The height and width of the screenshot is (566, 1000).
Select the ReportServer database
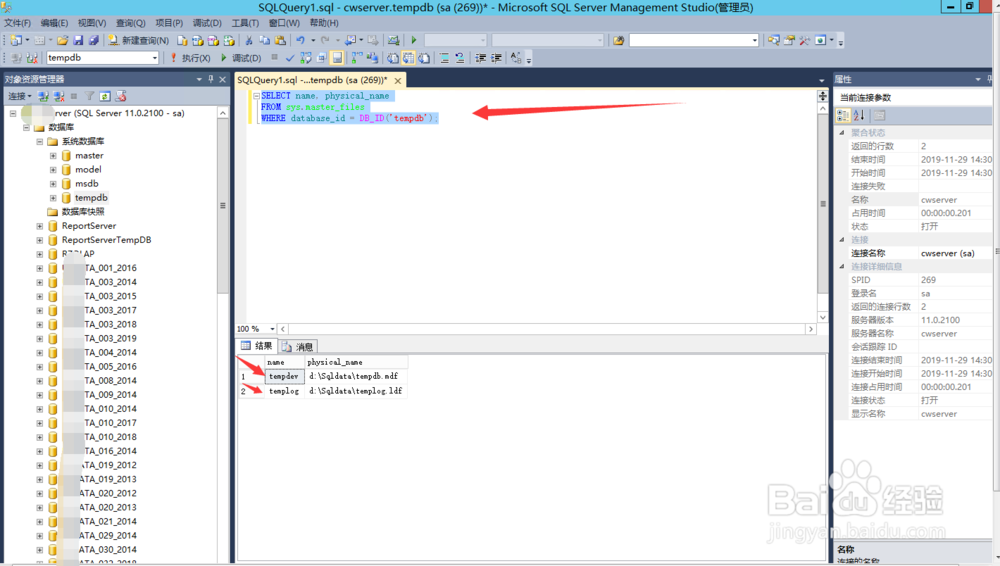[89, 226]
